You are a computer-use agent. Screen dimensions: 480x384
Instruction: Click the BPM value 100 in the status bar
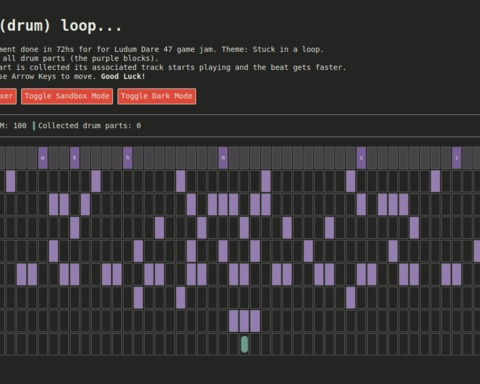(20, 126)
